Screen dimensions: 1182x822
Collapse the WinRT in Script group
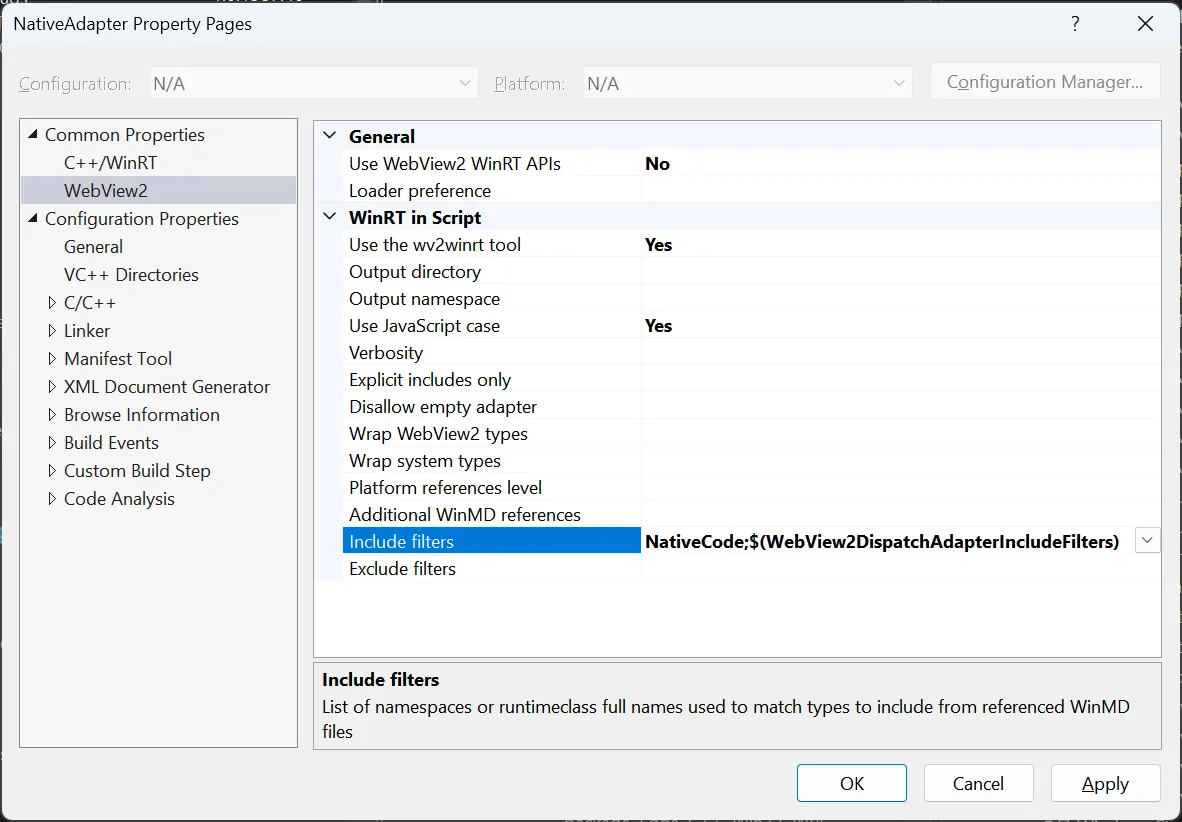pyautogui.click(x=329, y=217)
